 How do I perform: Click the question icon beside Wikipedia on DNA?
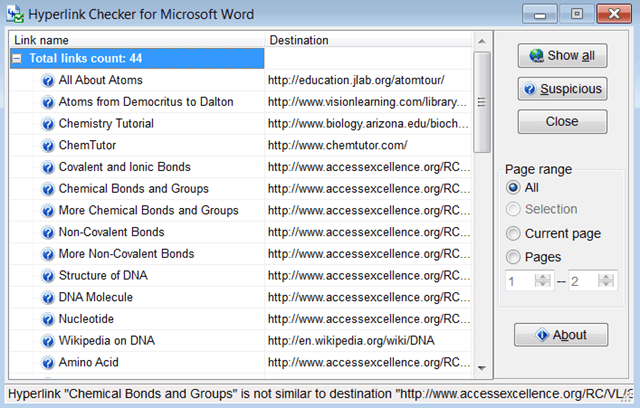48,341
